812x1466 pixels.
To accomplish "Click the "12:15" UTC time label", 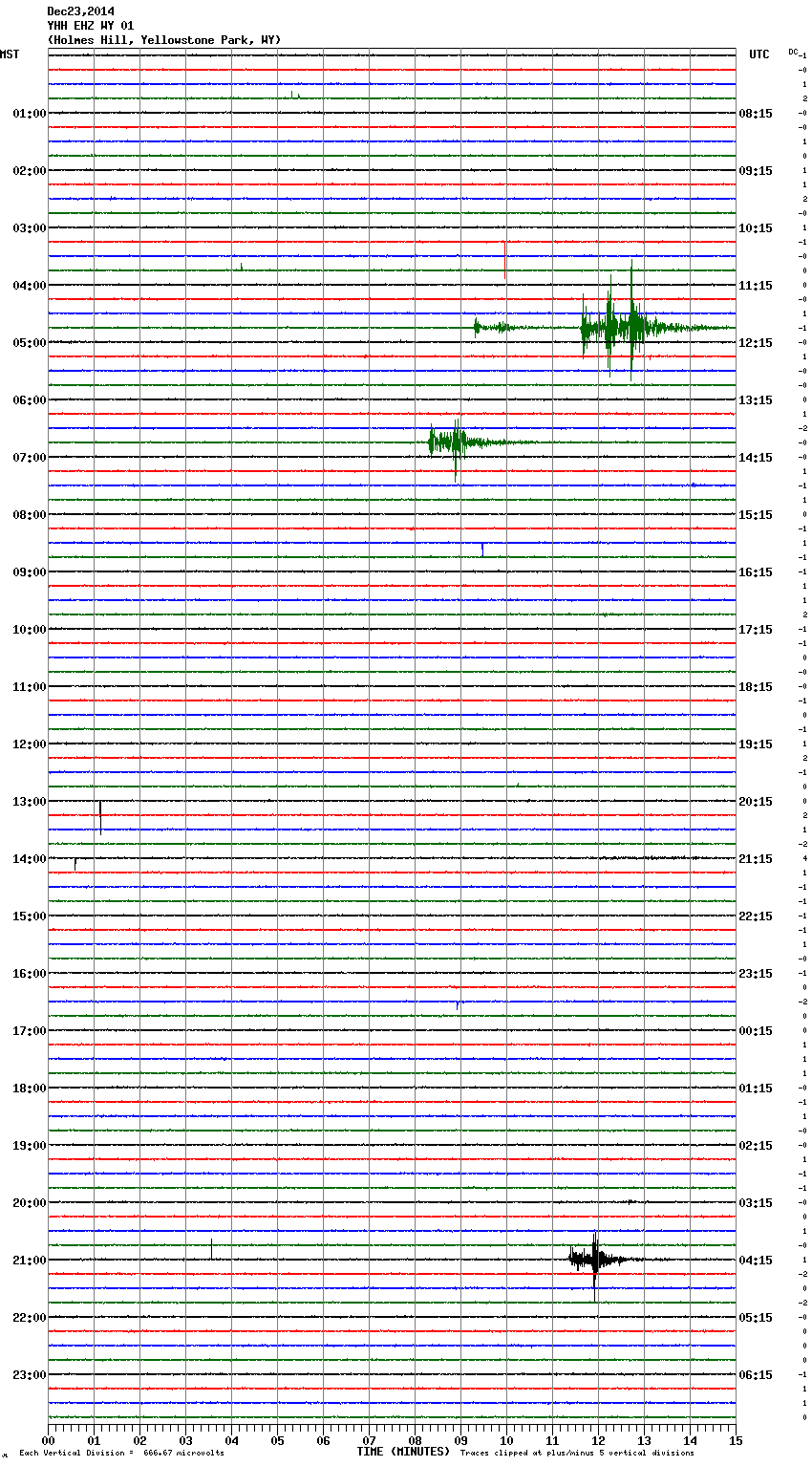I will (756, 343).
